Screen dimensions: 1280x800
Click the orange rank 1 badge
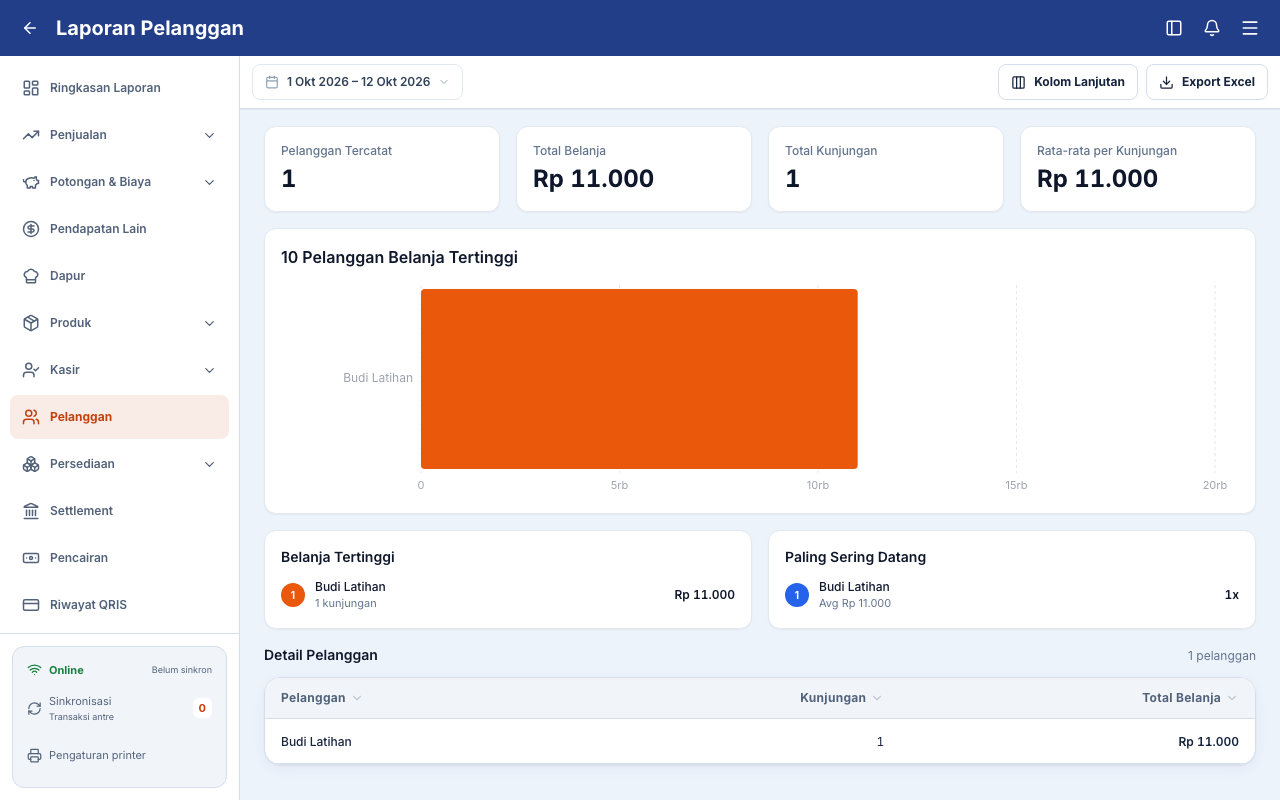coord(293,595)
